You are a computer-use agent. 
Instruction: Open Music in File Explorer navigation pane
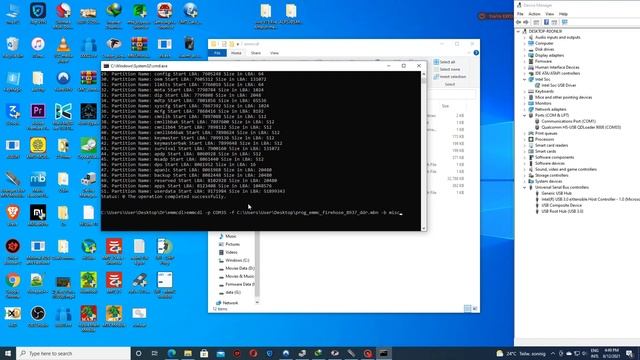point(228,236)
